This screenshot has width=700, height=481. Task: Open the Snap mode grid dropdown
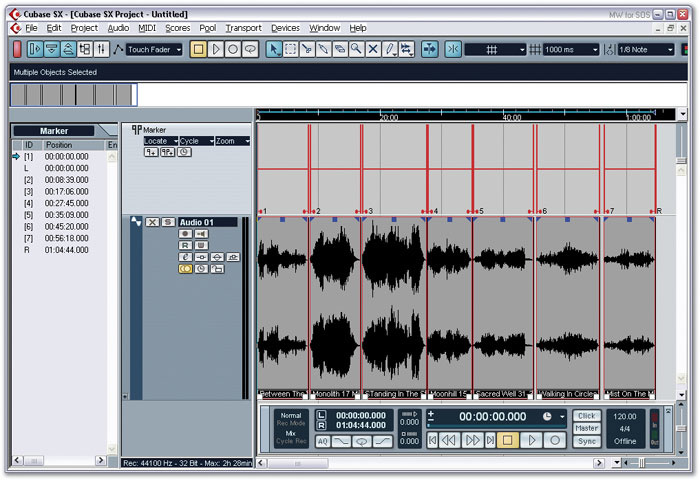[495, 50]
